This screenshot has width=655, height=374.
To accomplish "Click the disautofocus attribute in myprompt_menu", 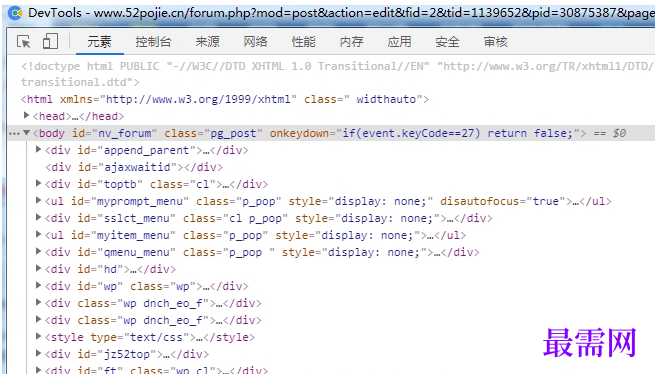I will point(503,201).
